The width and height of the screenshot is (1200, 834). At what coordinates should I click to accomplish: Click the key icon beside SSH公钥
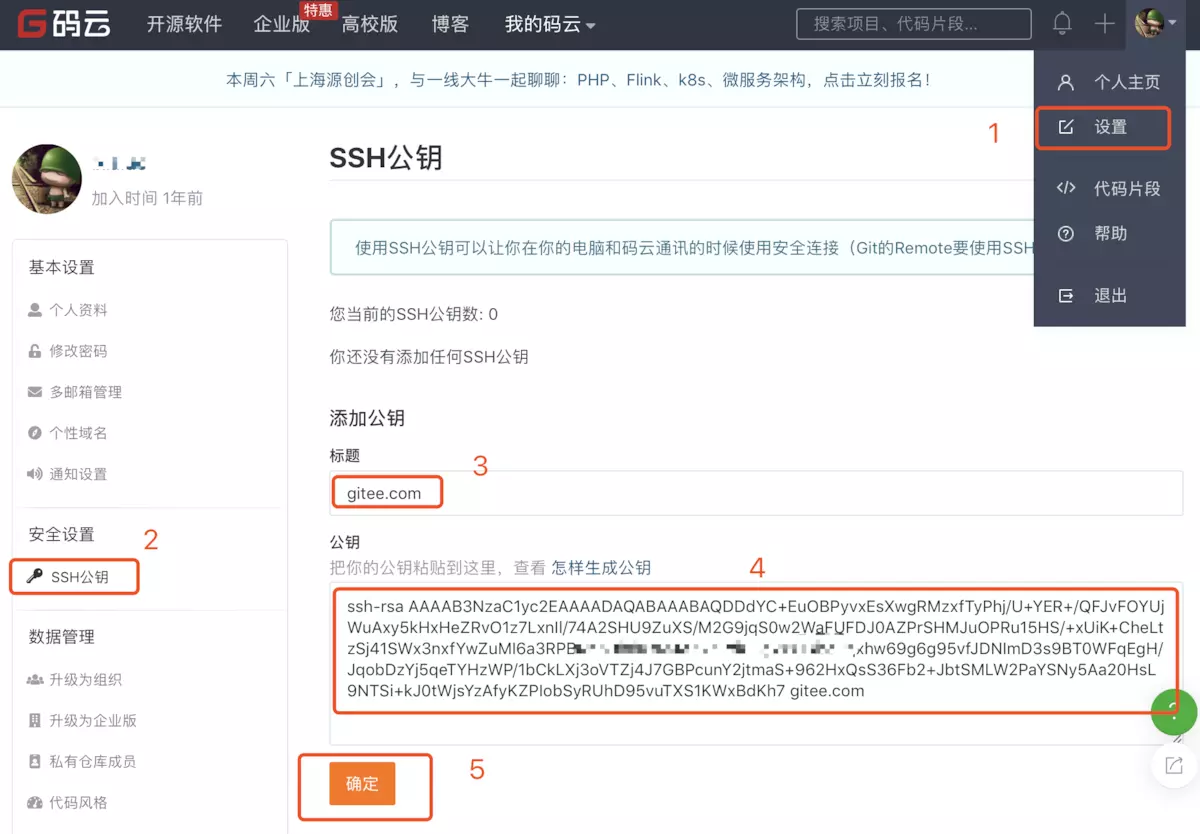35,577
